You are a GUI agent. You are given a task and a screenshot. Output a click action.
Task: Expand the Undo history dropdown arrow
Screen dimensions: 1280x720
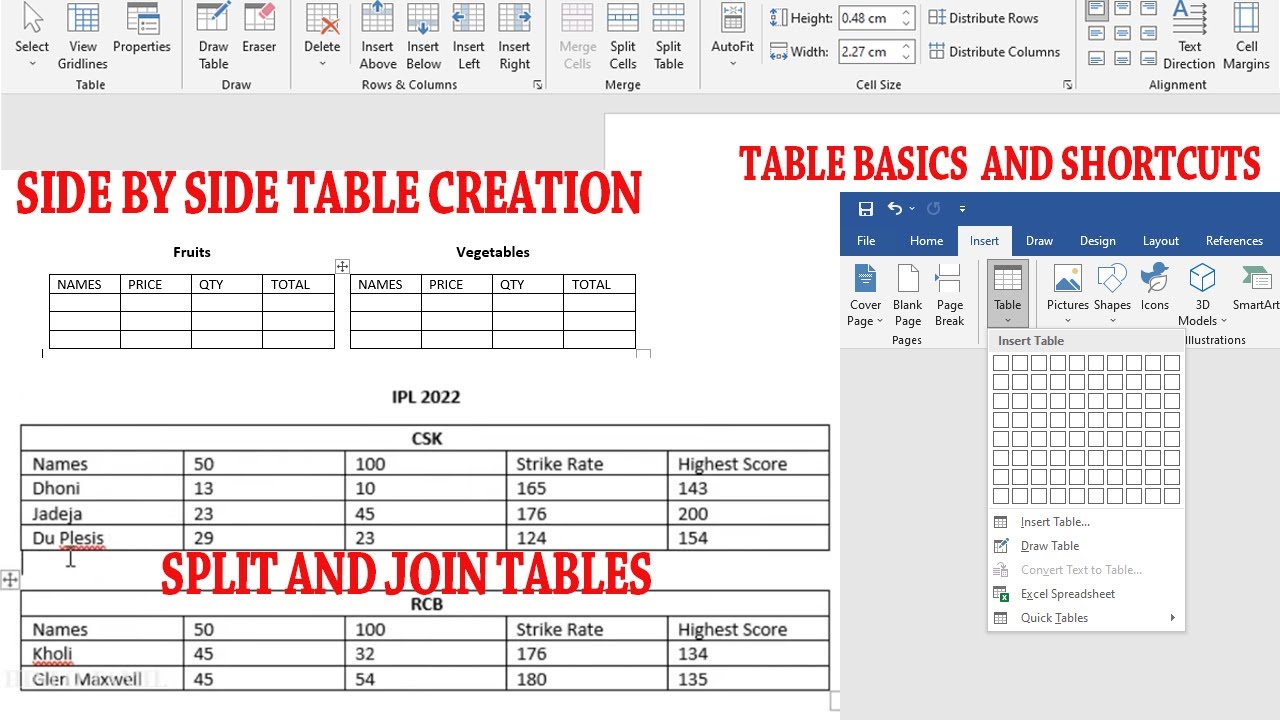coord(913,209)
